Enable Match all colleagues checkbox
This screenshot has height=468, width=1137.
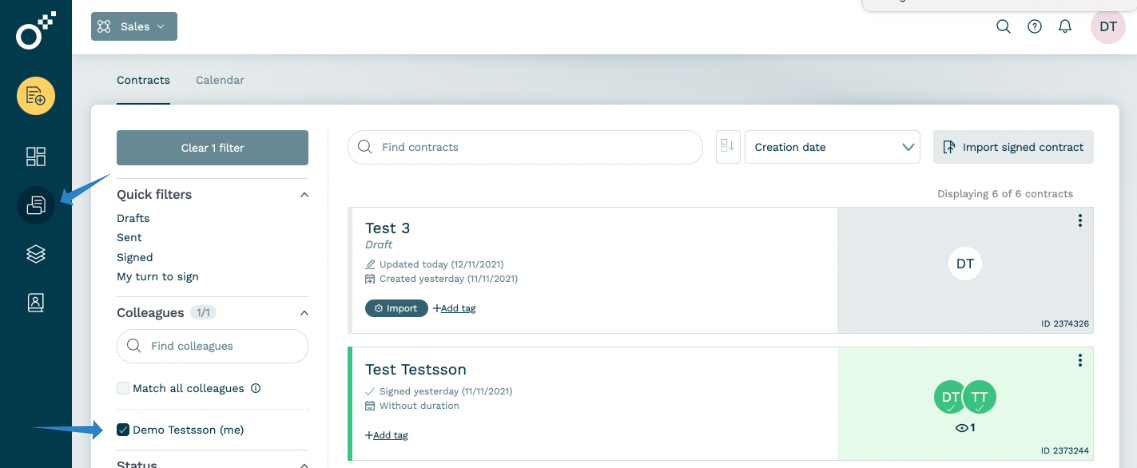coord(123,388)
